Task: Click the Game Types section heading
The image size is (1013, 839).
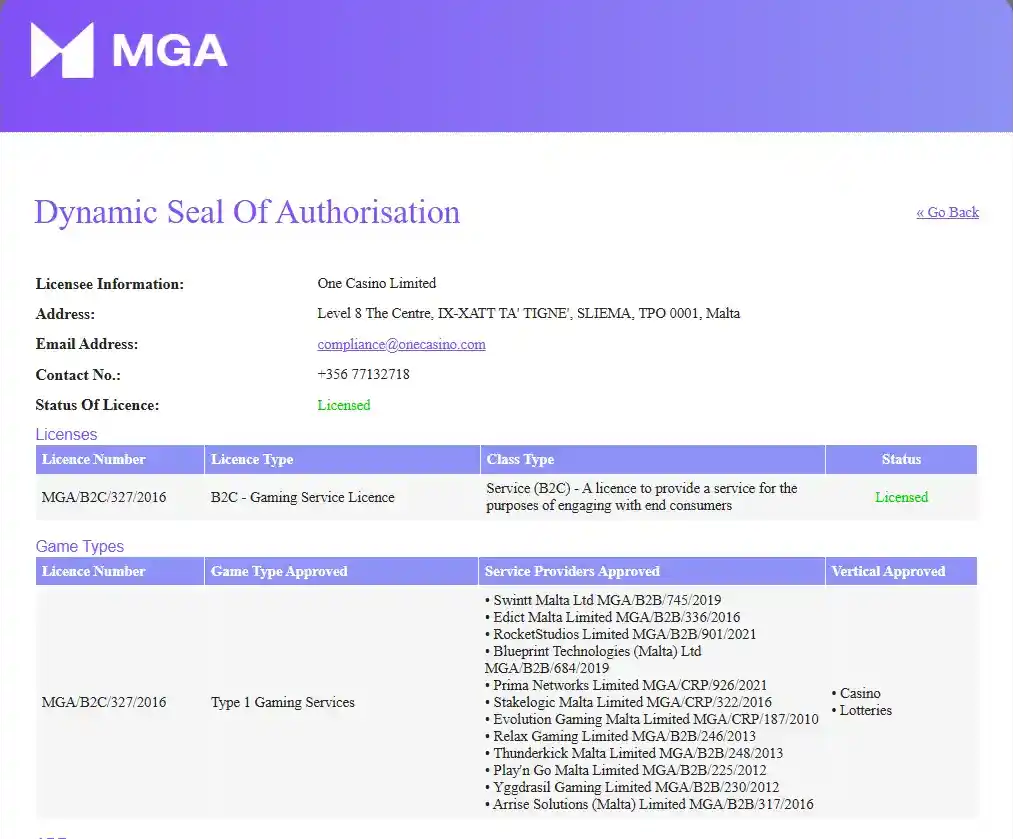Action: click(x=79, y=546)
